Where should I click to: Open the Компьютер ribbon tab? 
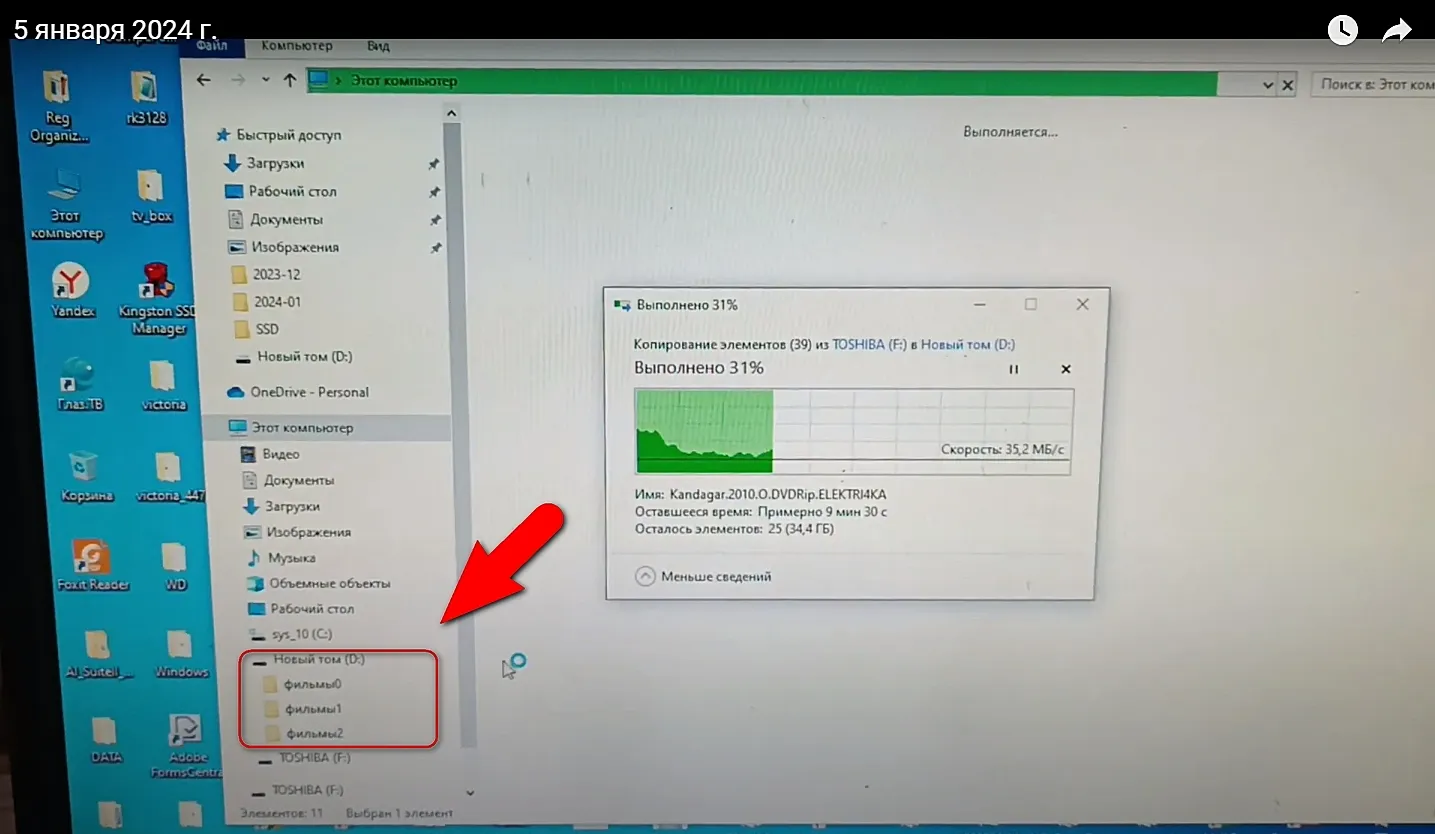297,46
